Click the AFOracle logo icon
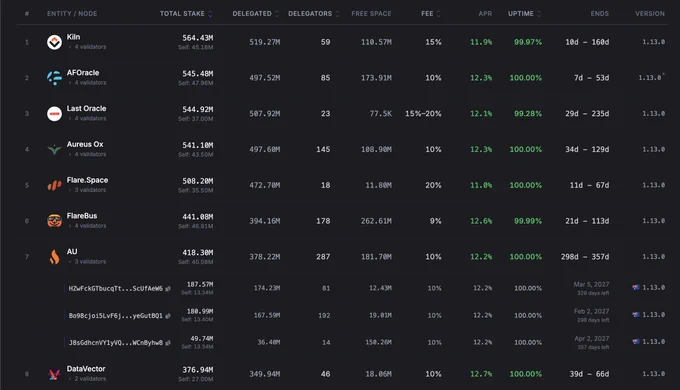 tap(54, 78)
